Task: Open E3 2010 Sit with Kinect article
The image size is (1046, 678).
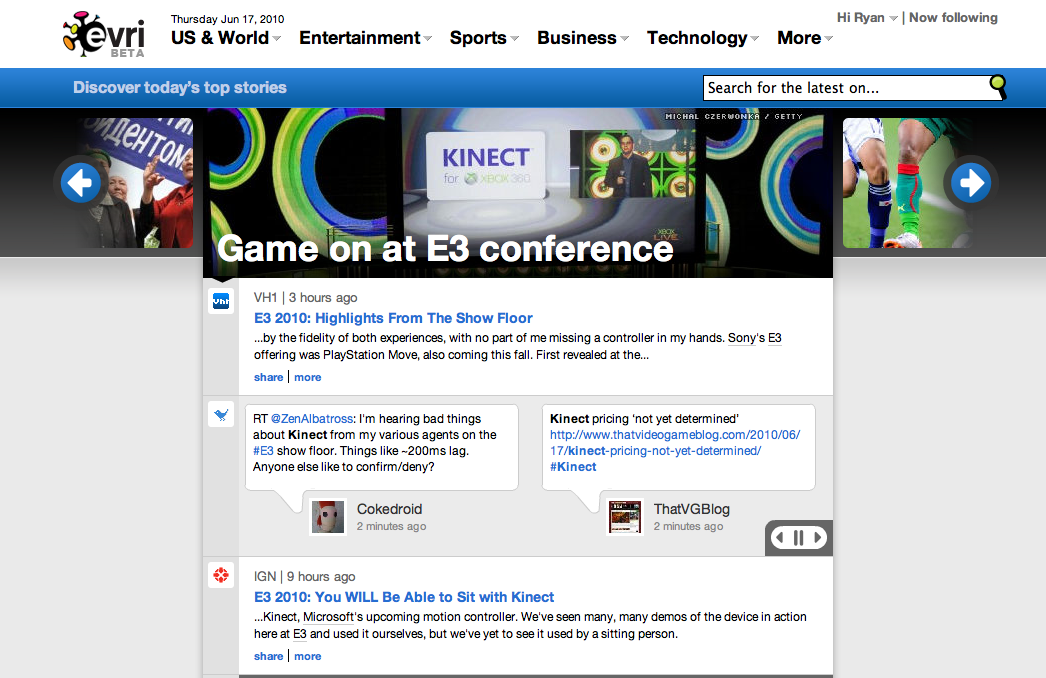Action: [x=404, y=597]
